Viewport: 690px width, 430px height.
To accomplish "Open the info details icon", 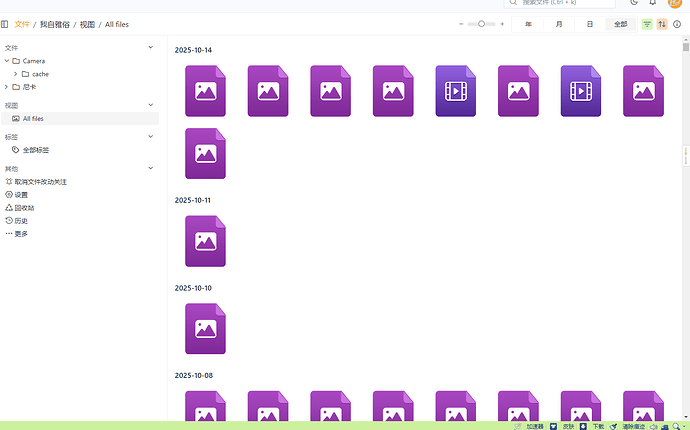I will 677,24.
